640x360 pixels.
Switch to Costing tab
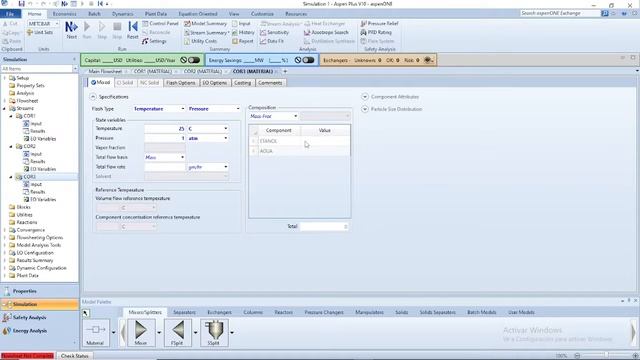tap(242, 83)
